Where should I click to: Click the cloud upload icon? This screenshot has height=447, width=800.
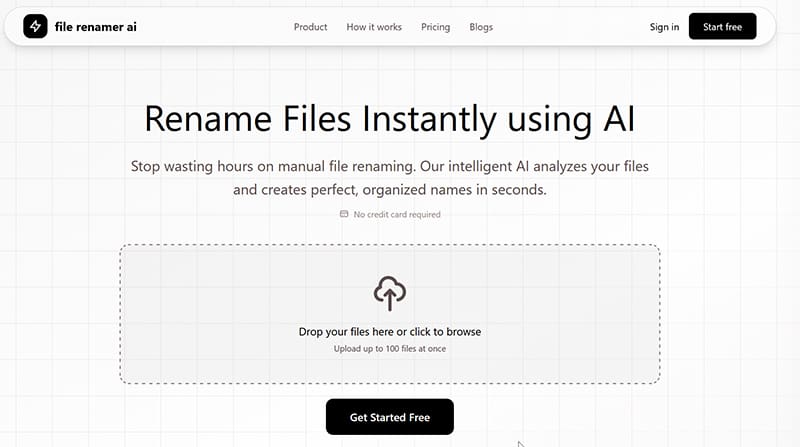390,292
